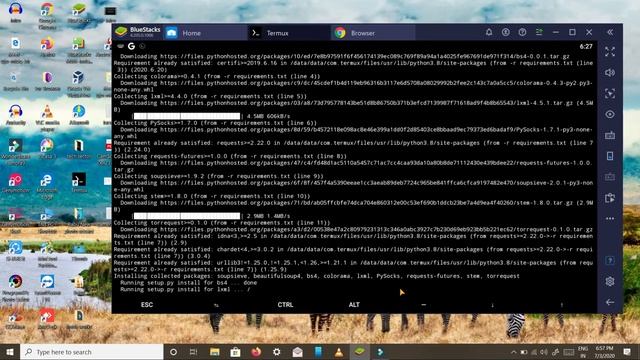Open Firefox on the taskbar

coord(256,352)
